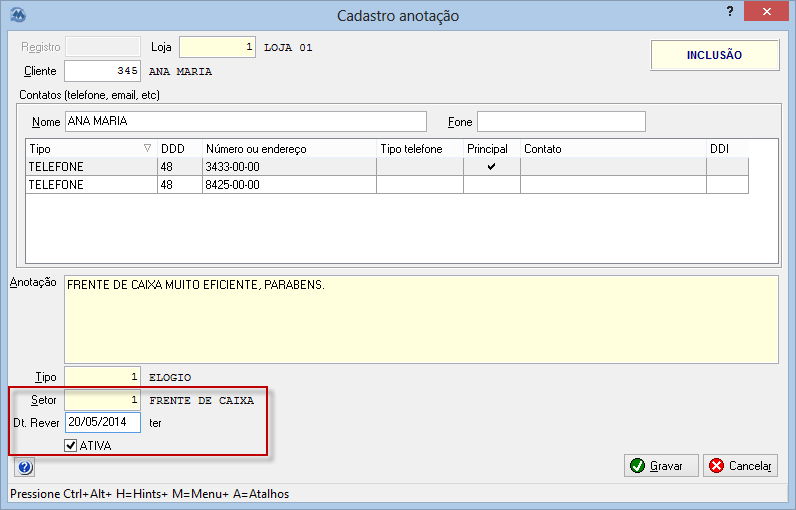Screen dimensions: 796x510
Task: Click the 'ter' weekday text
Action: point(155,423)
